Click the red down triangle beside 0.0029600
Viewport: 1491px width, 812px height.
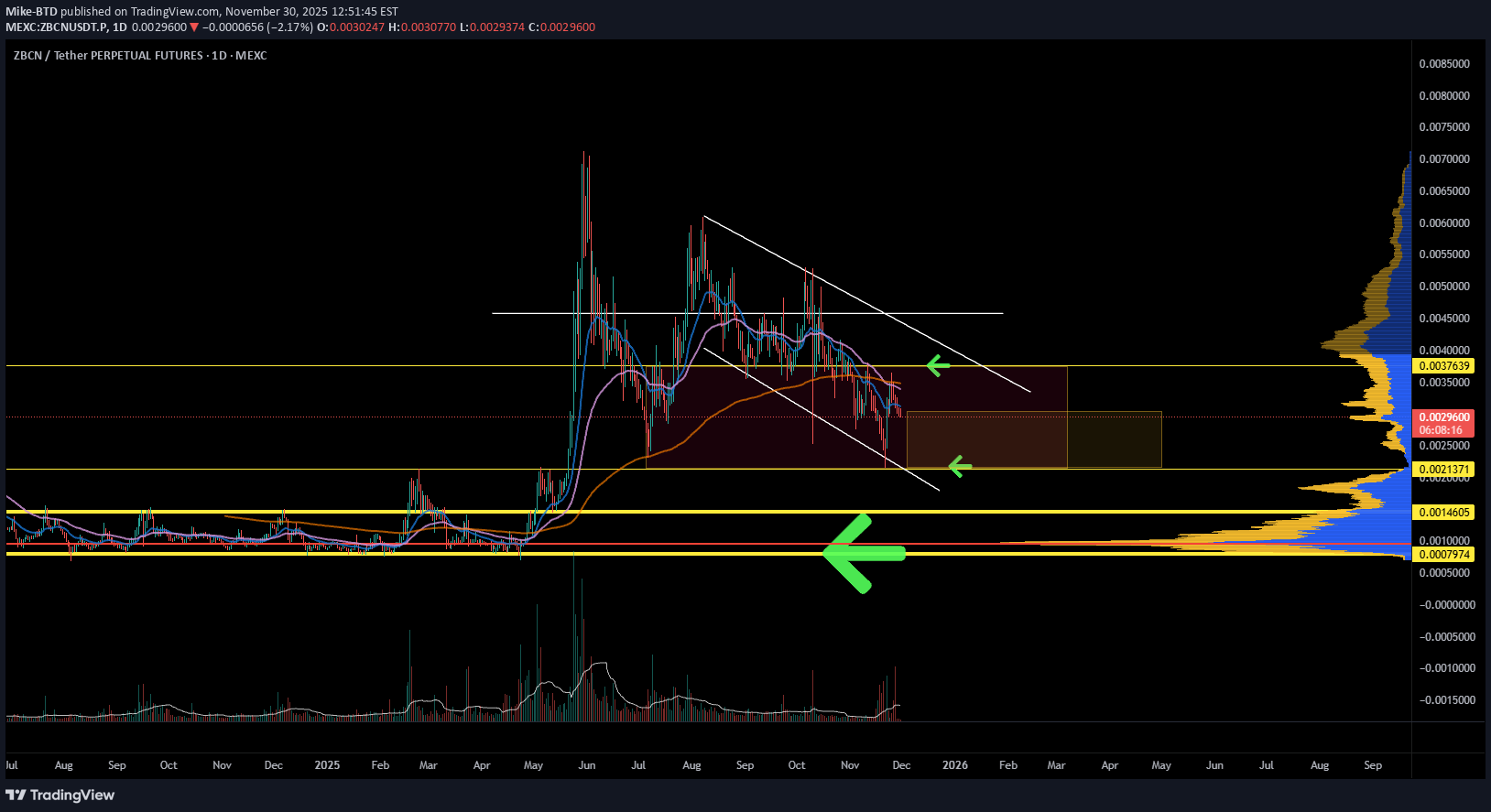pyautogui.click(x=193, y=27)
